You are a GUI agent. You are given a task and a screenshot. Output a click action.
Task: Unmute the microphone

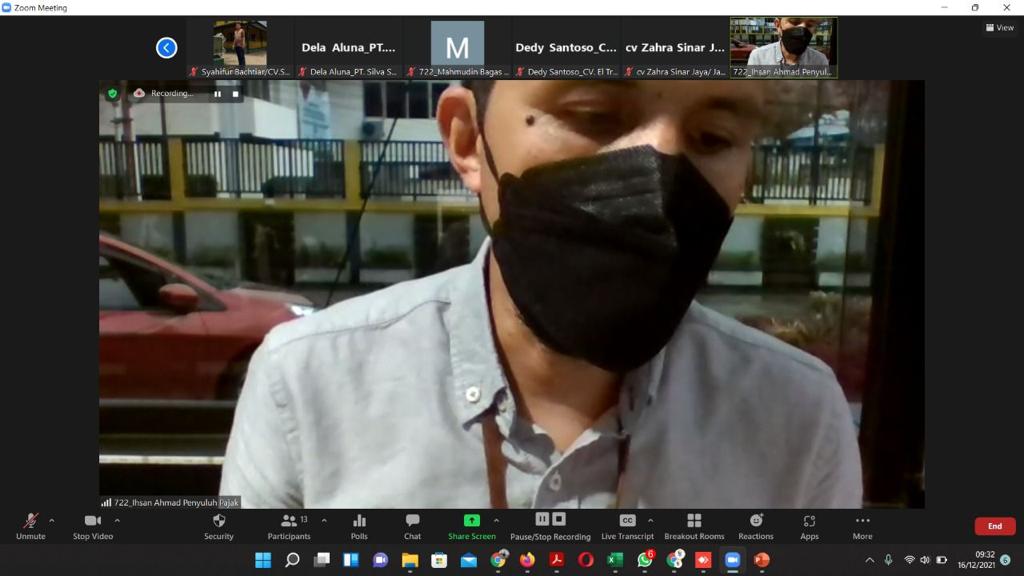[x=31, y=526]
